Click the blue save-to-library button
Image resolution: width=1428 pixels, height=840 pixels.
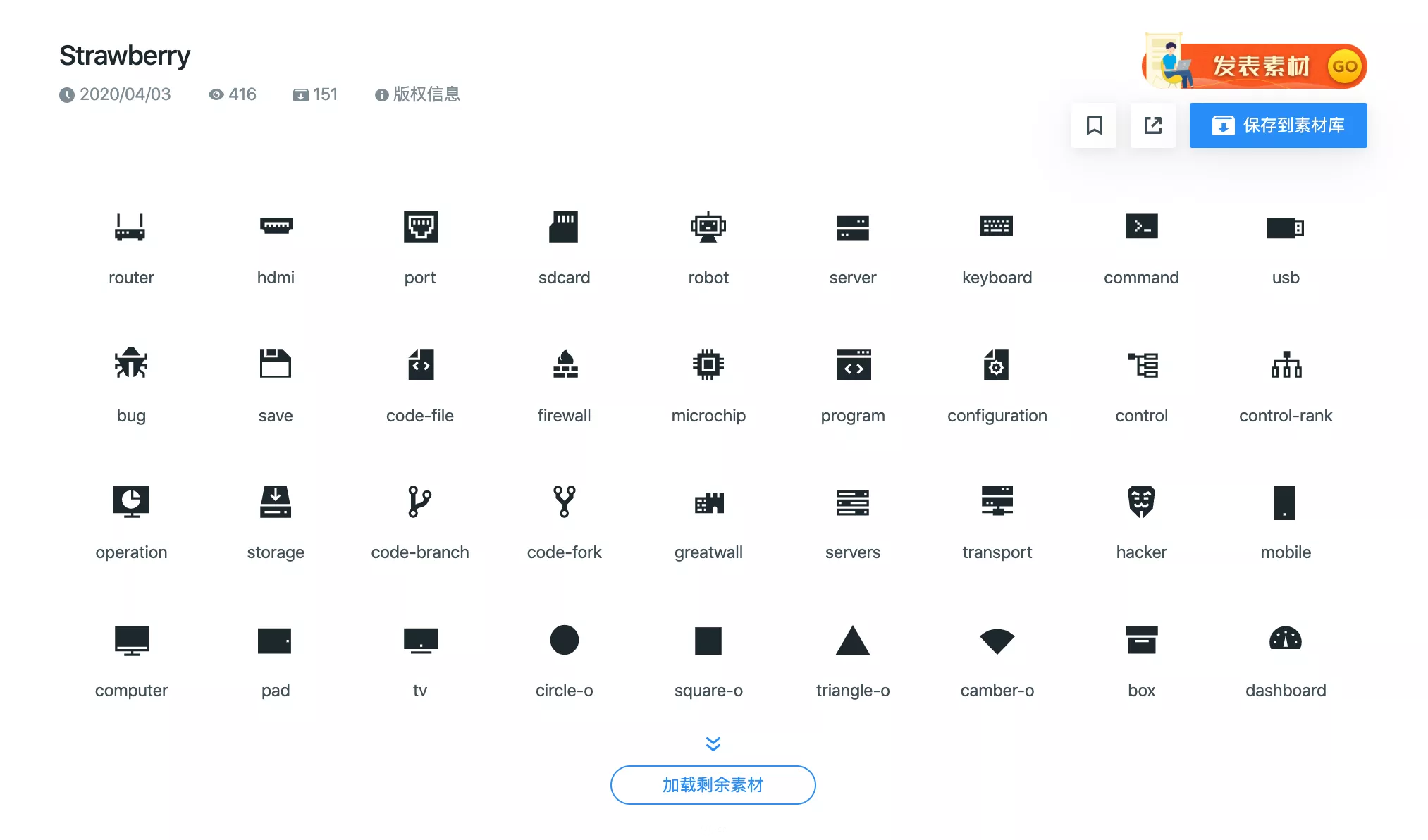tap(1277, 125)
